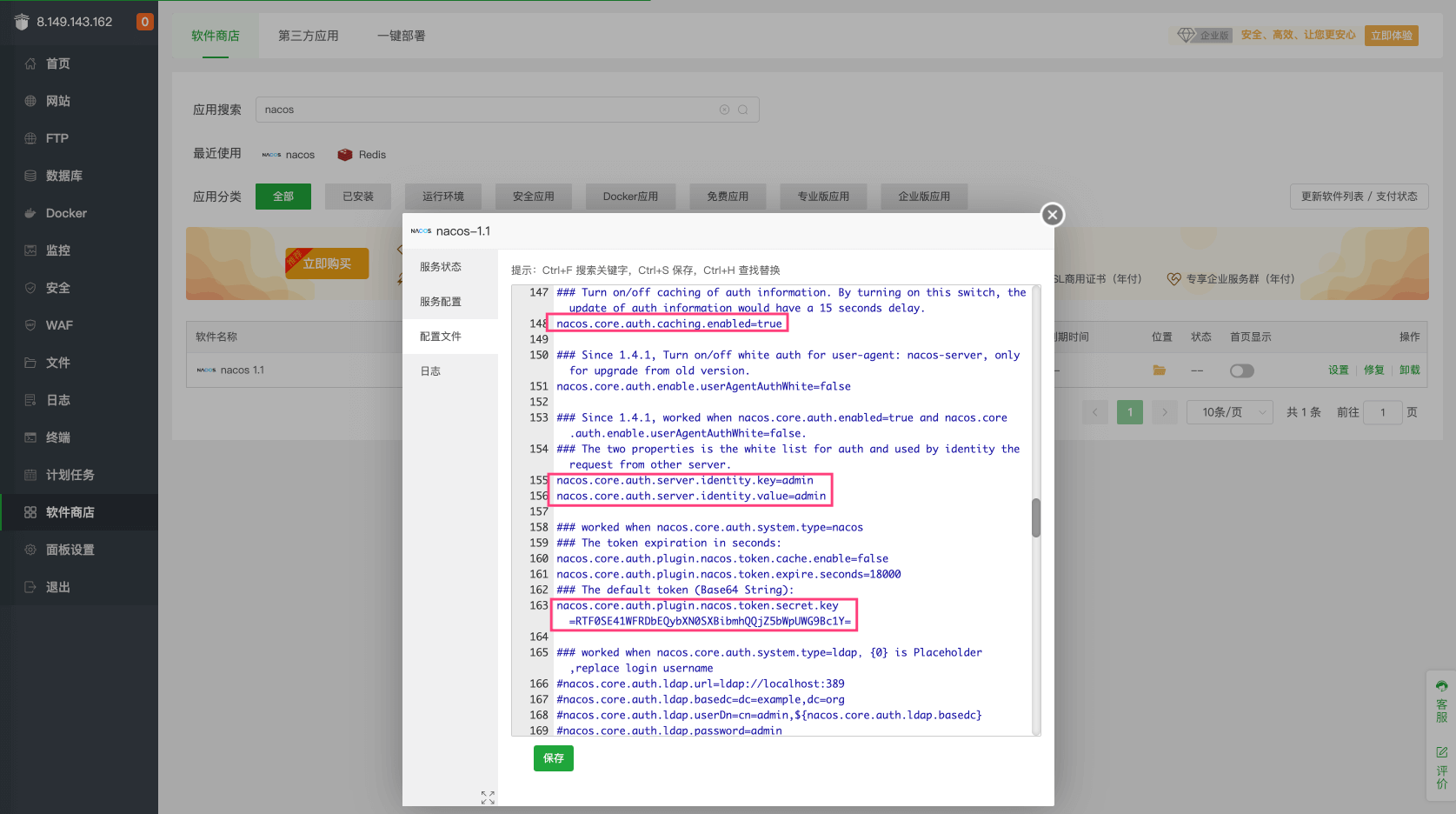The image size is (1456, 814).
Task: Open Docker from the sidebar
Action: [x=66, y=213]
